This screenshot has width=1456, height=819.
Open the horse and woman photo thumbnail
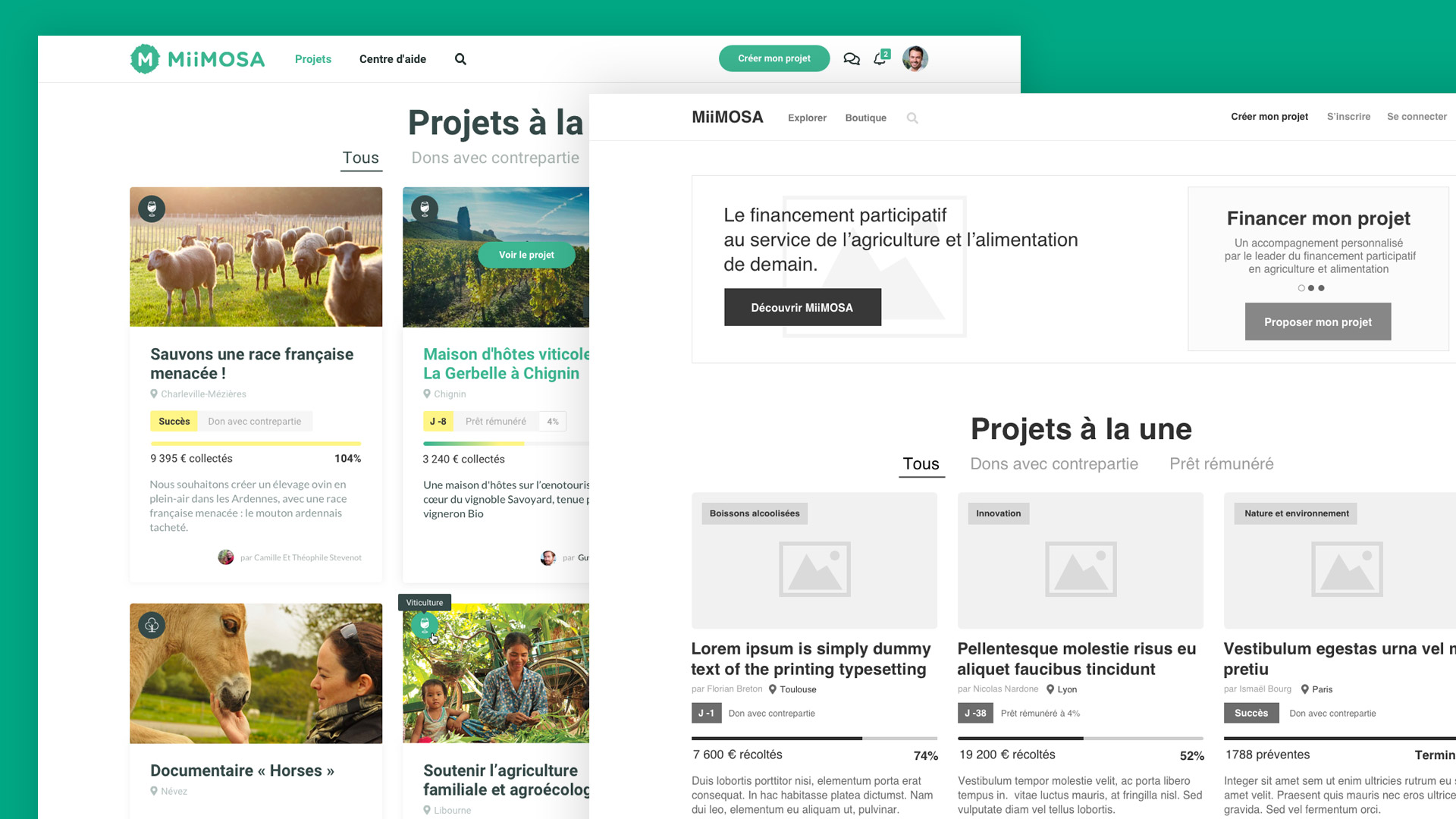[x=256, y=673]
